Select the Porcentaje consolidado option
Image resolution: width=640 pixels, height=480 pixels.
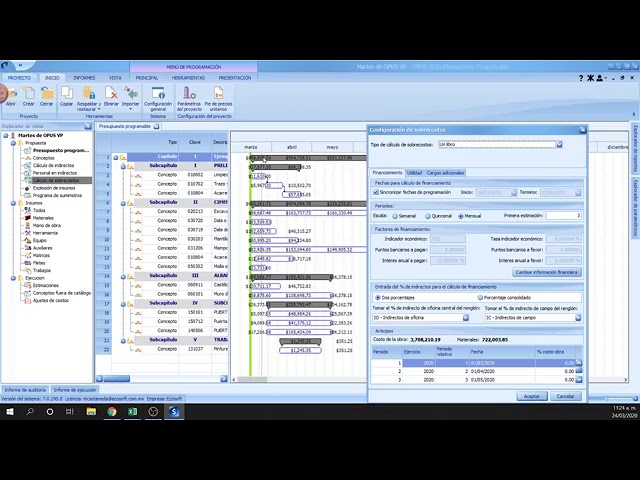[480, 298]
